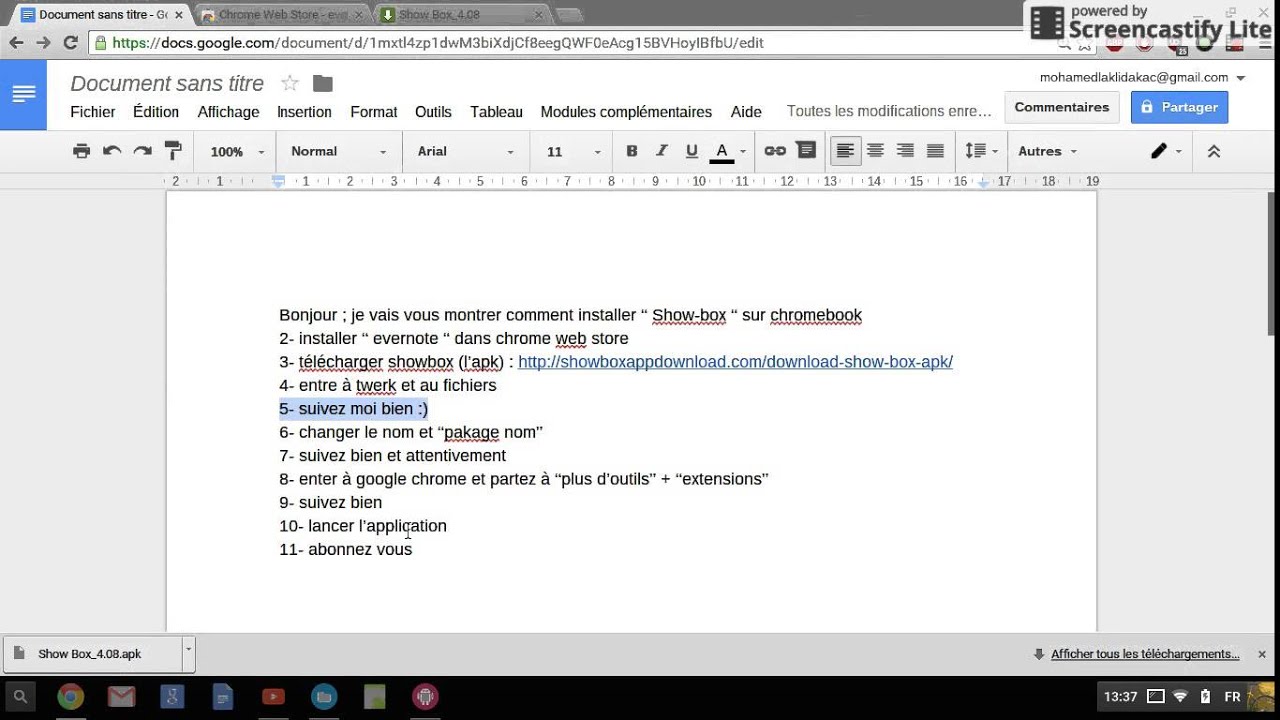Open line spacing options
This screenshot has width=1280, height=720.
(980, 151)
